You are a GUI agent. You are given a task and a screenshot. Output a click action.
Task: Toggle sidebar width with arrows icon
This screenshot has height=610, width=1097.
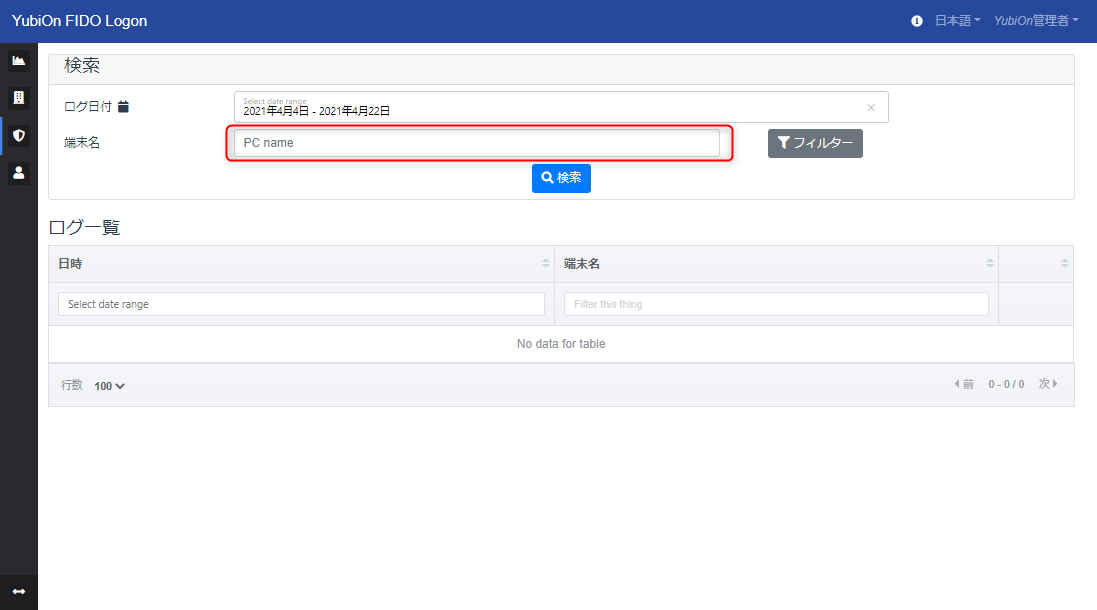19,592
